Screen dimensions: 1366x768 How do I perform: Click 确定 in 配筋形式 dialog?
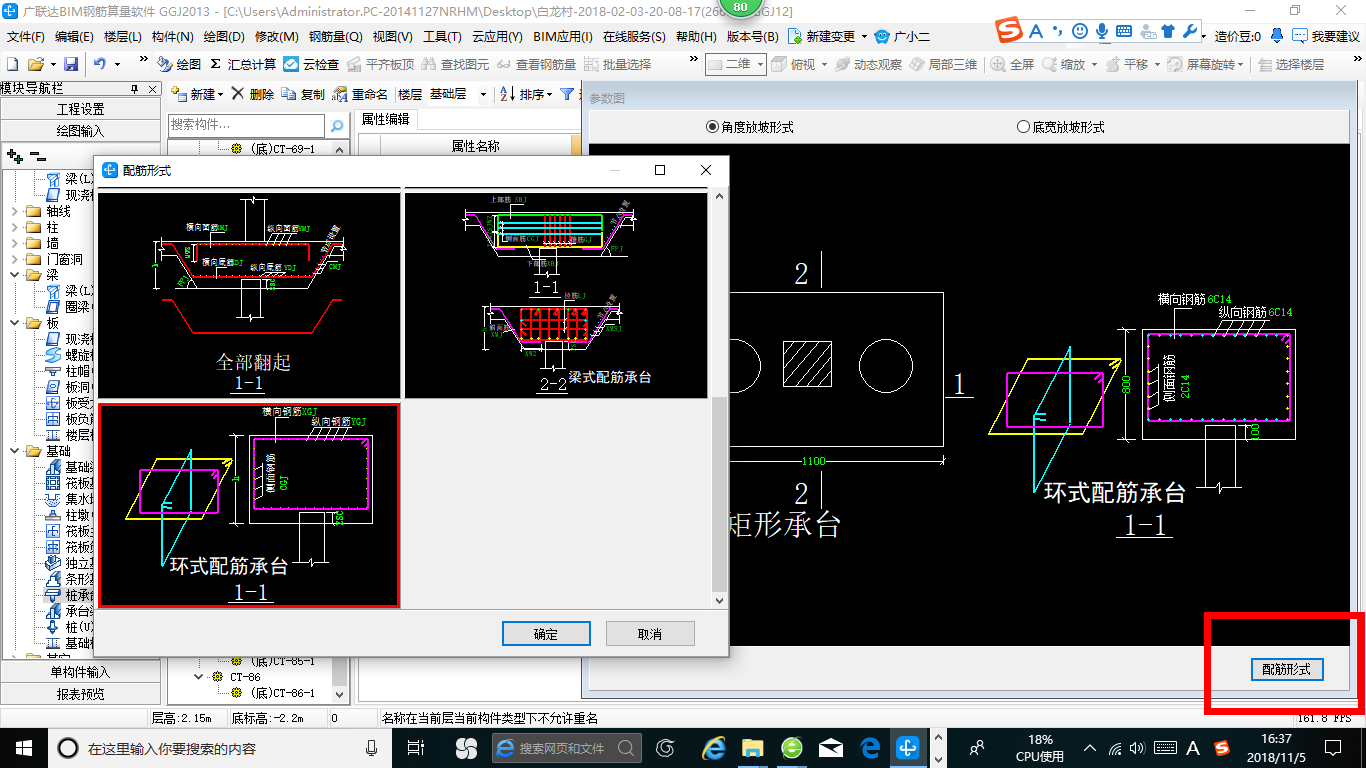pyautogui.click(x=546, y=634)
